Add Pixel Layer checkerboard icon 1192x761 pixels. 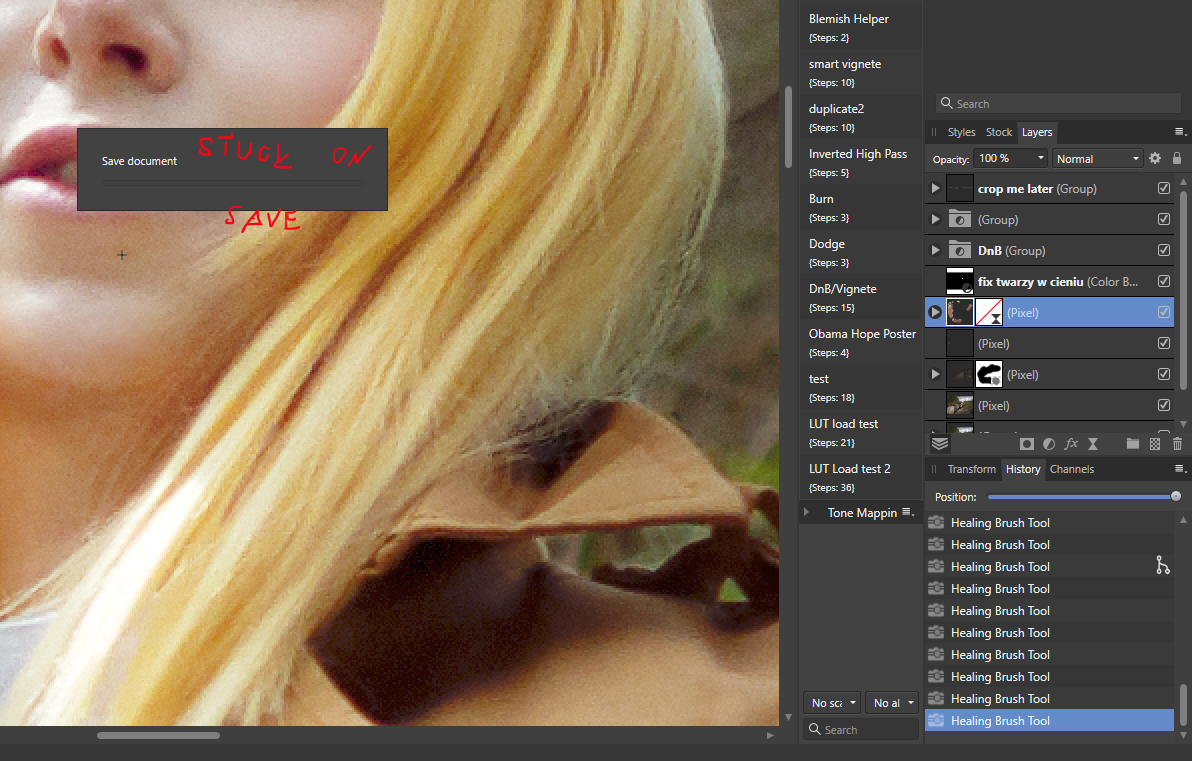point(1156,444)
